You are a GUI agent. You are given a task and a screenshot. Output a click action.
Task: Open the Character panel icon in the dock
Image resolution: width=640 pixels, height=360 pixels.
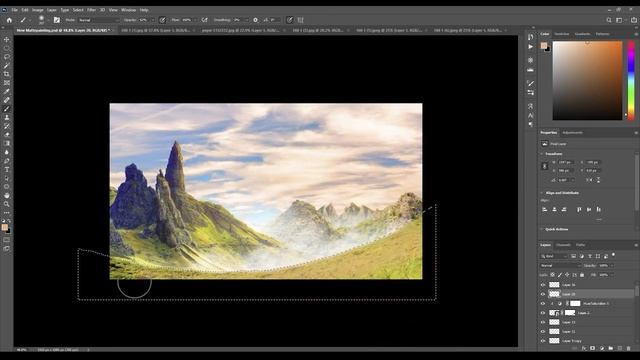pos(530,116)
